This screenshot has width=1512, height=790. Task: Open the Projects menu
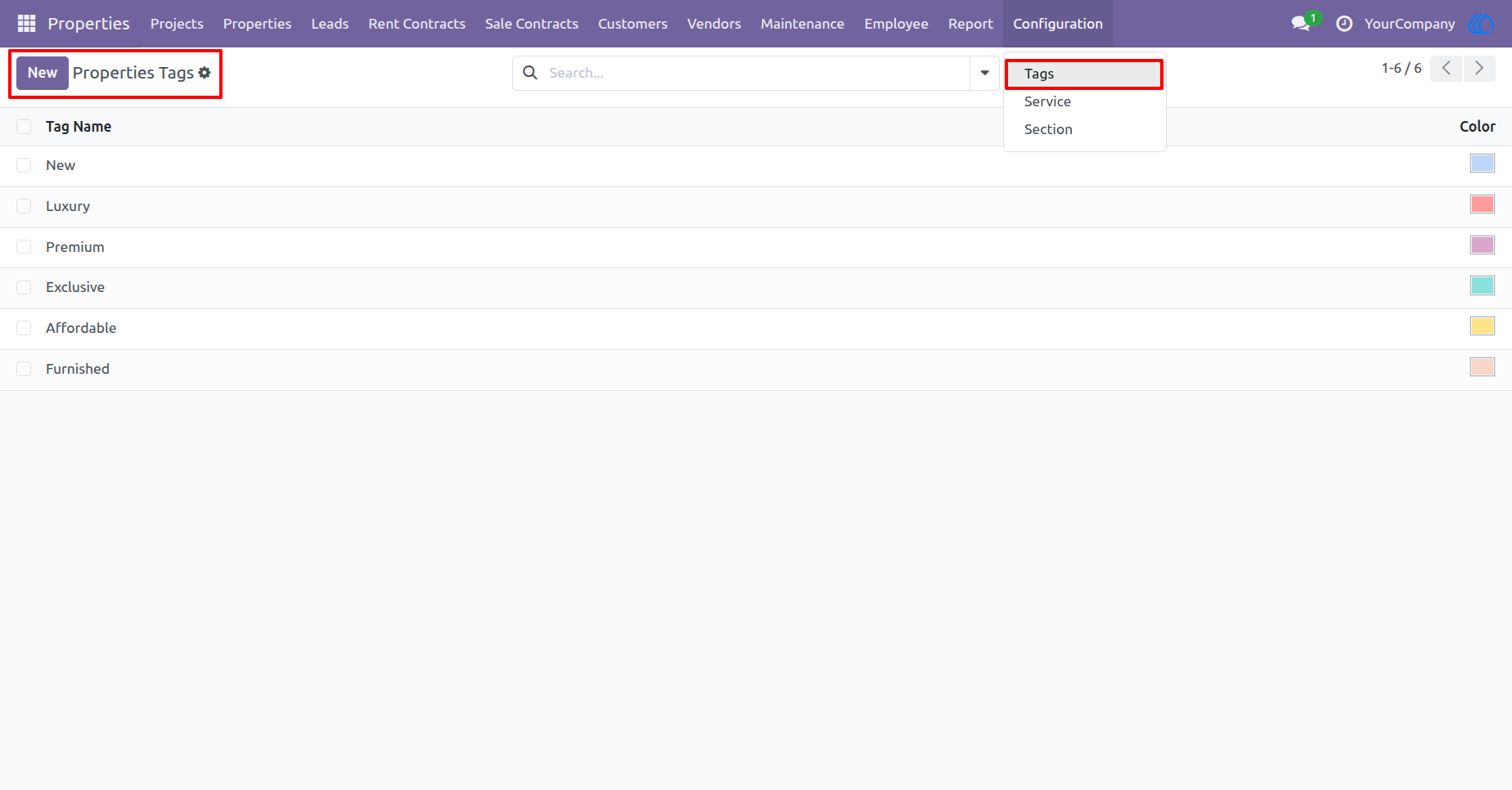point(177,24)
